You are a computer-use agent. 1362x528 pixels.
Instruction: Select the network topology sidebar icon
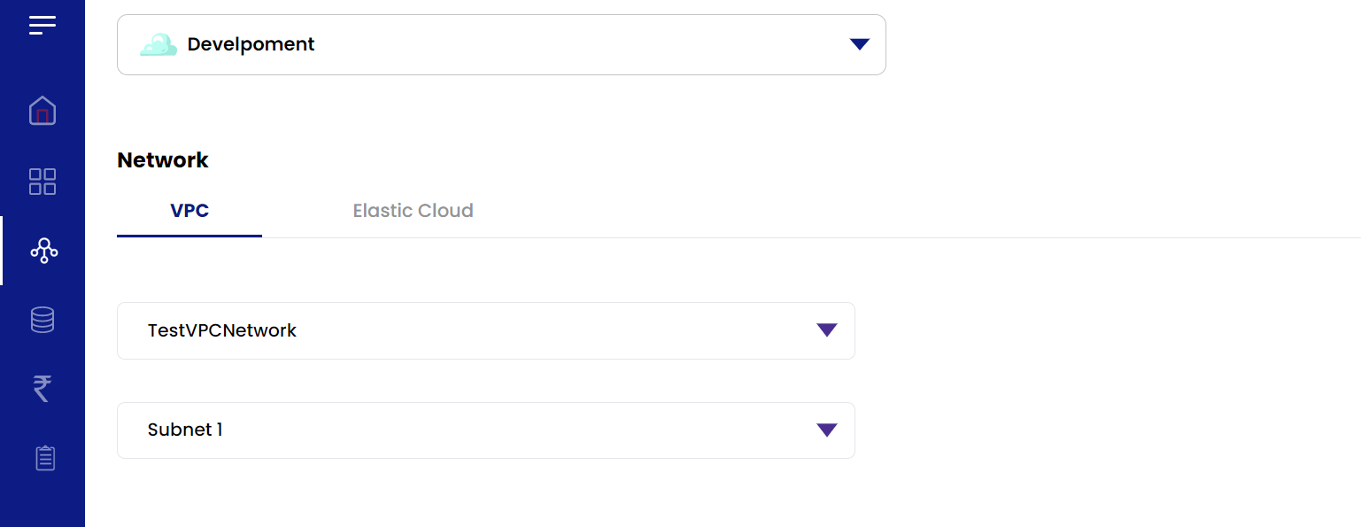(x=43, y=251)
